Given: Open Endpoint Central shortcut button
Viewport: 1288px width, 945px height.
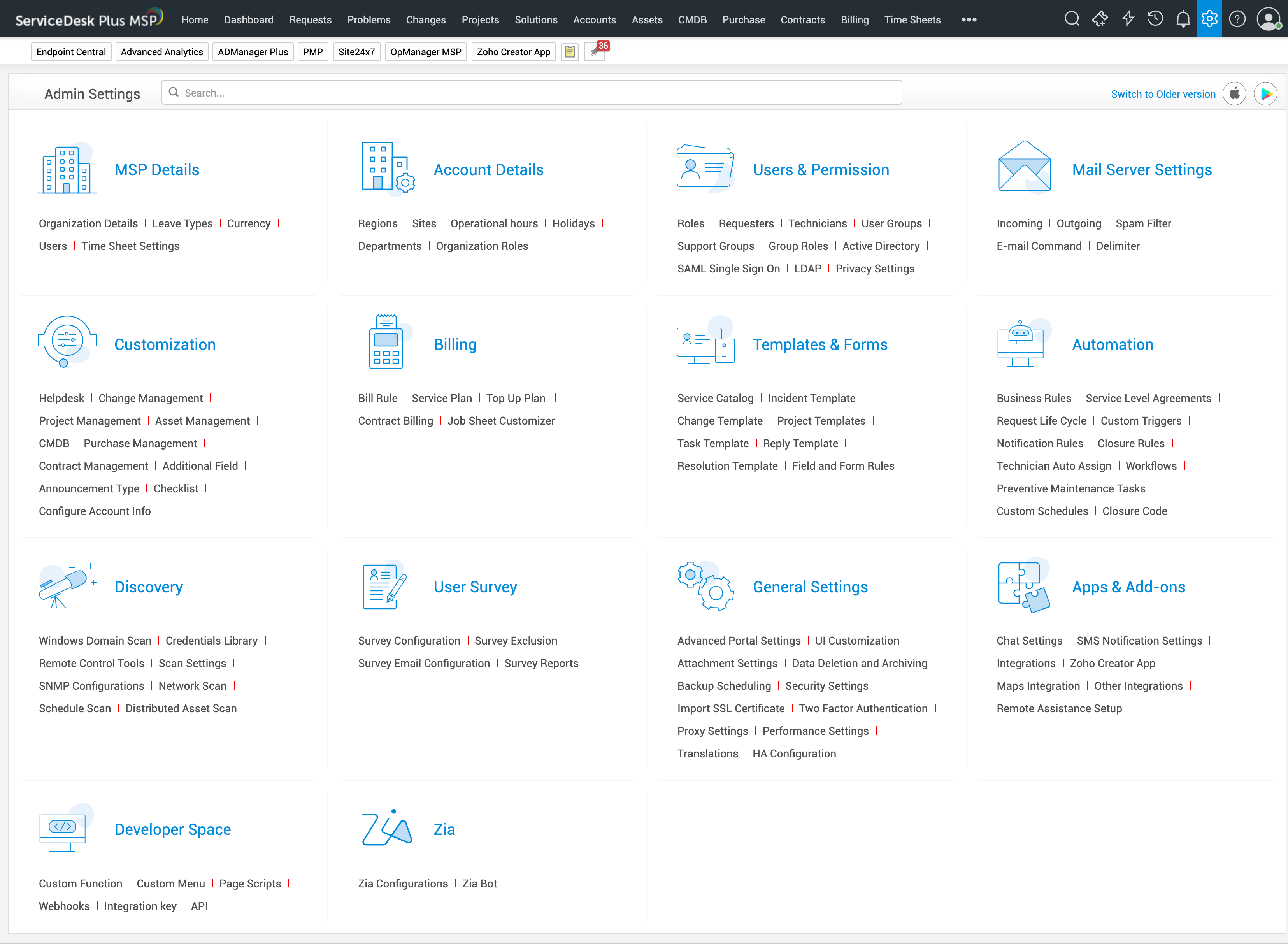Looking at the screenshot, I should [71, 52].
